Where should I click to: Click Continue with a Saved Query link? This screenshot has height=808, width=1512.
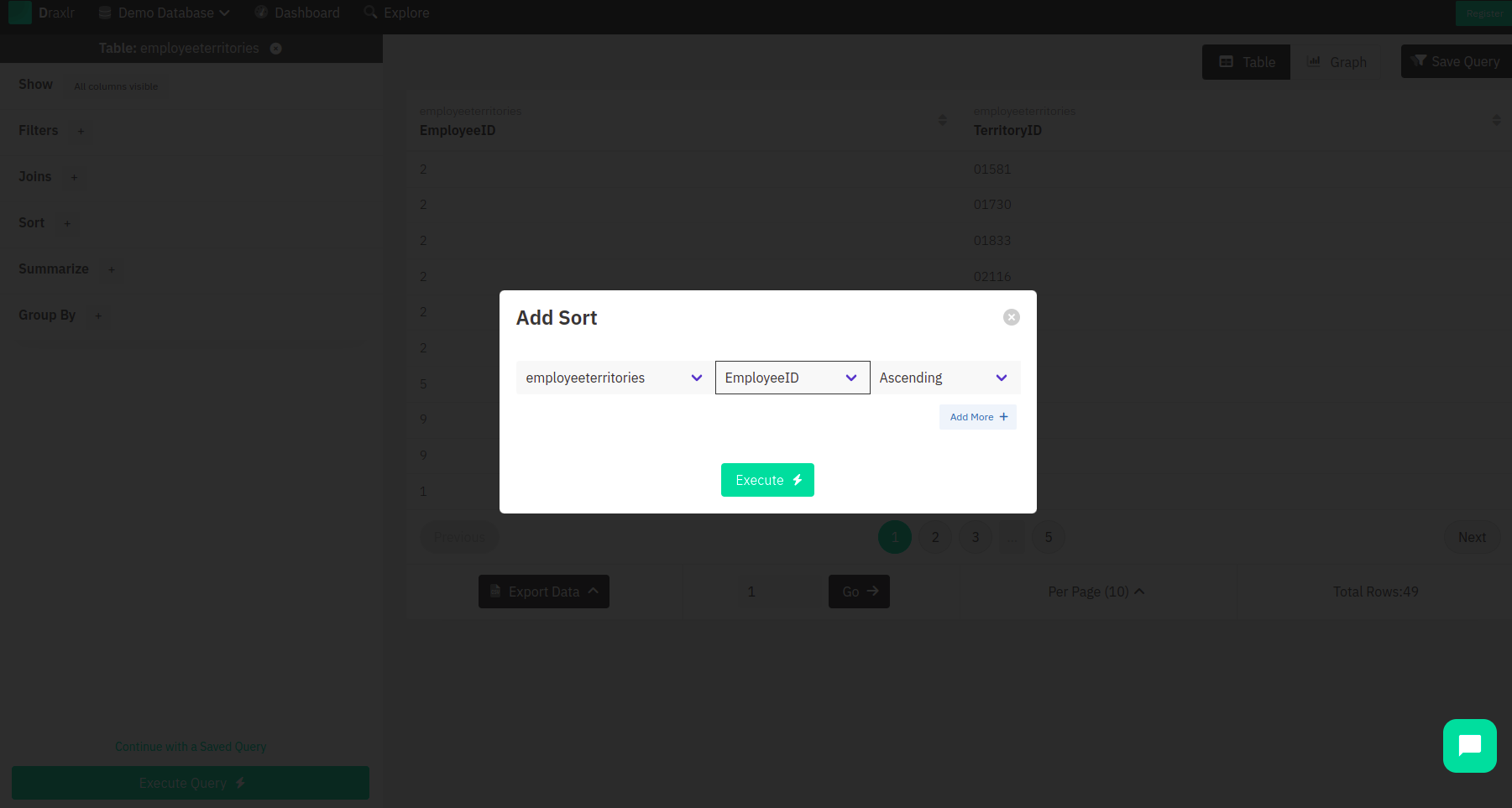(x=191, y=747)
